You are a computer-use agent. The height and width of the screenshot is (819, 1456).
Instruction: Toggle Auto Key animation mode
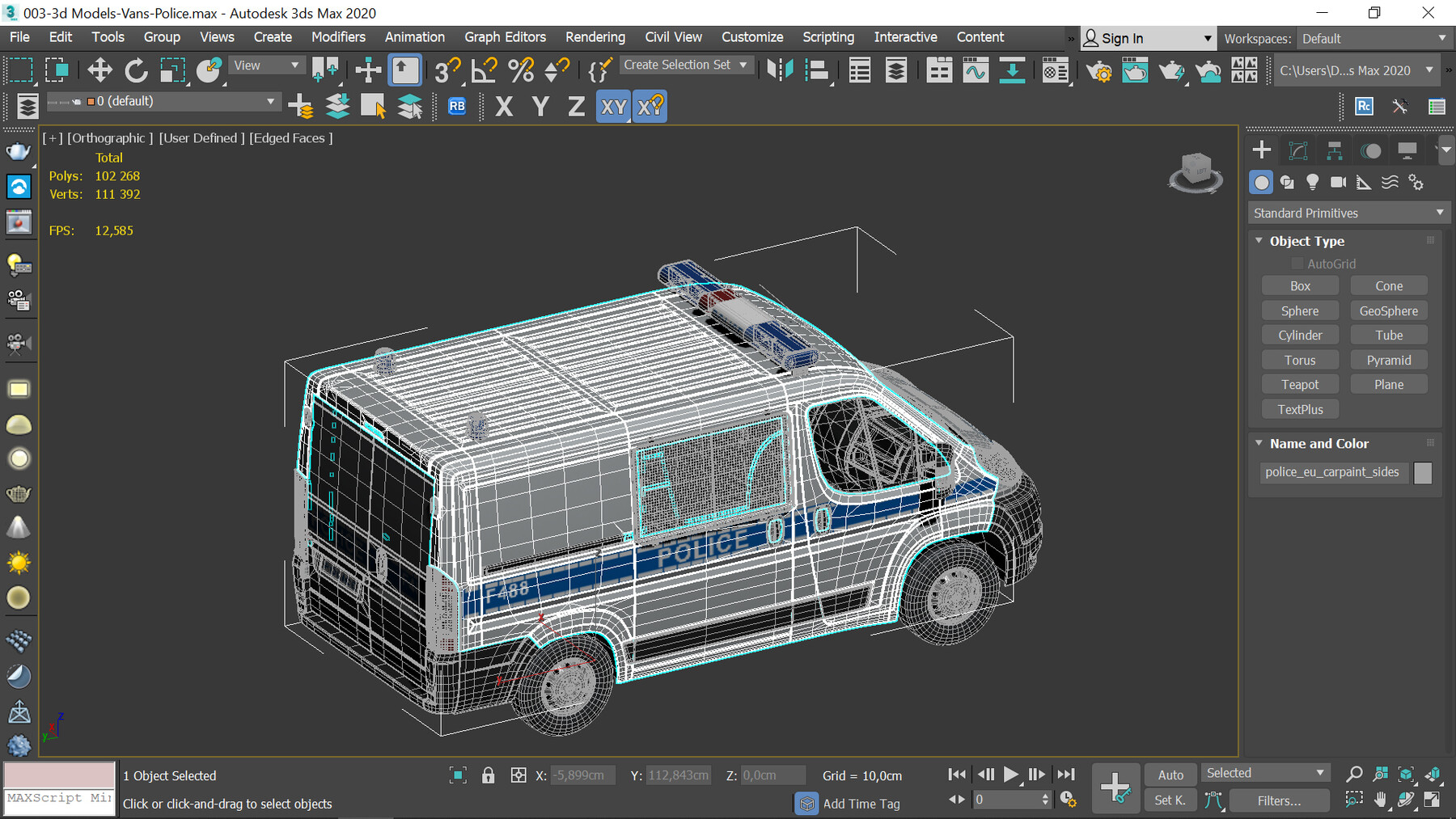(x=1170, y=774)
